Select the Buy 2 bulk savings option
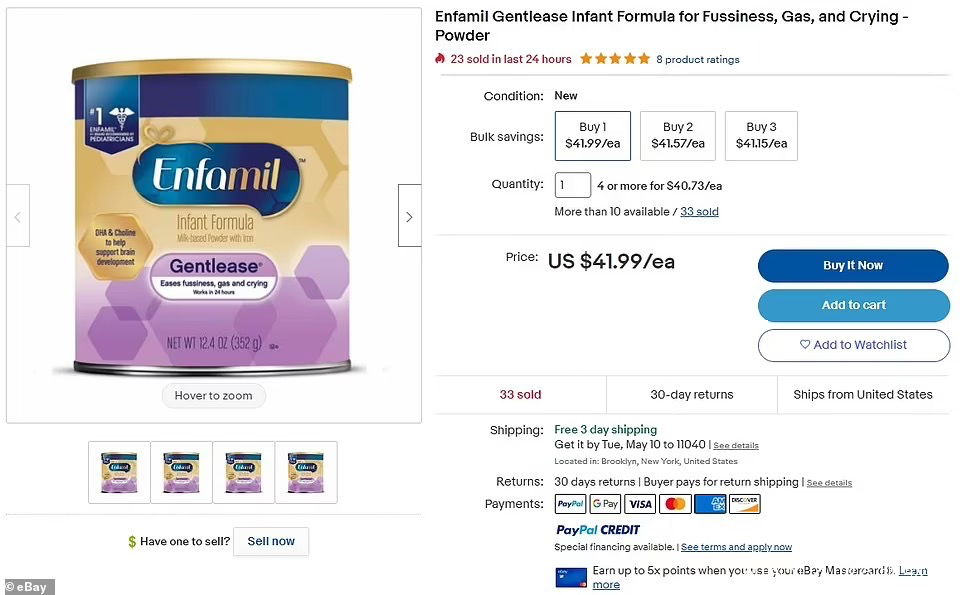Viewport: 962px width, 595px height. (x=677, y=135)
